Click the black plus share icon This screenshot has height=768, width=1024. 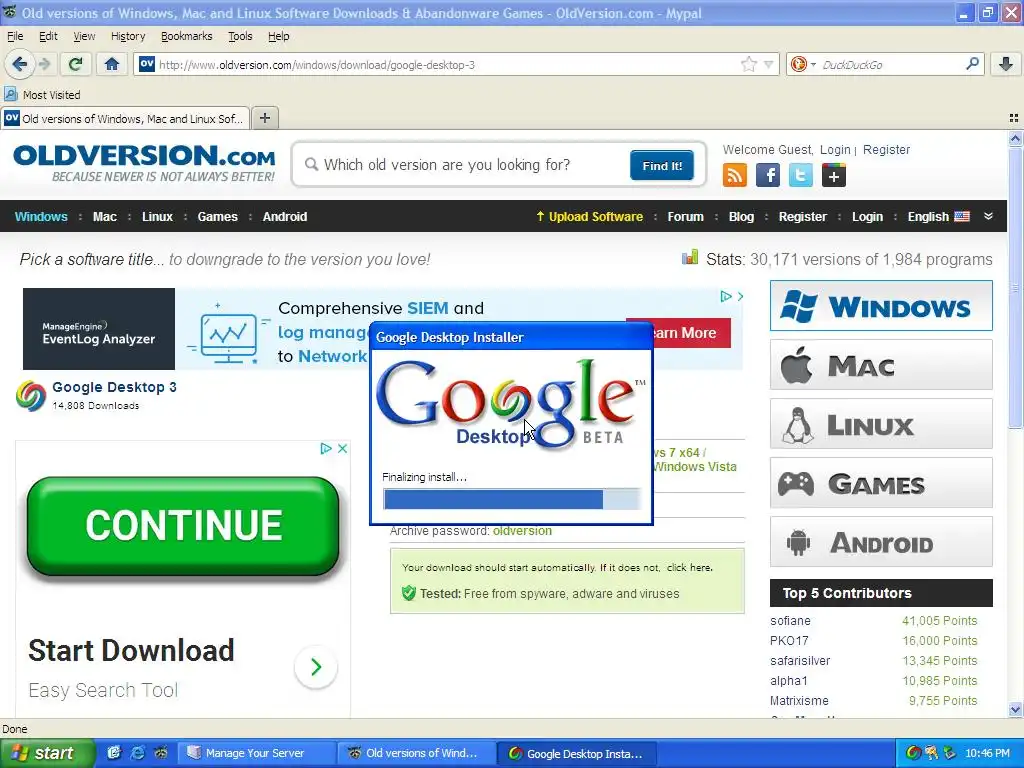click(x=833, y=175)
